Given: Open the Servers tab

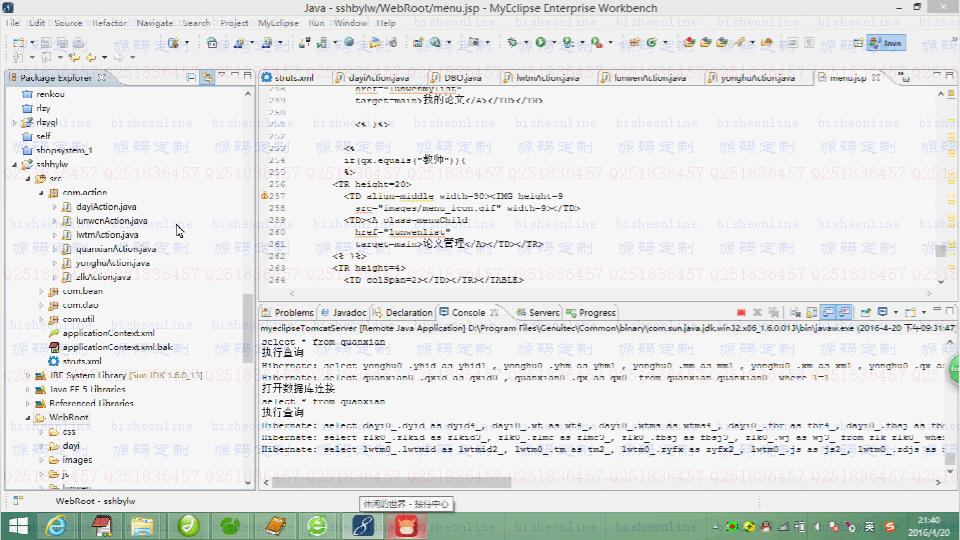Looking at the screenshot, I should point(538,312).
